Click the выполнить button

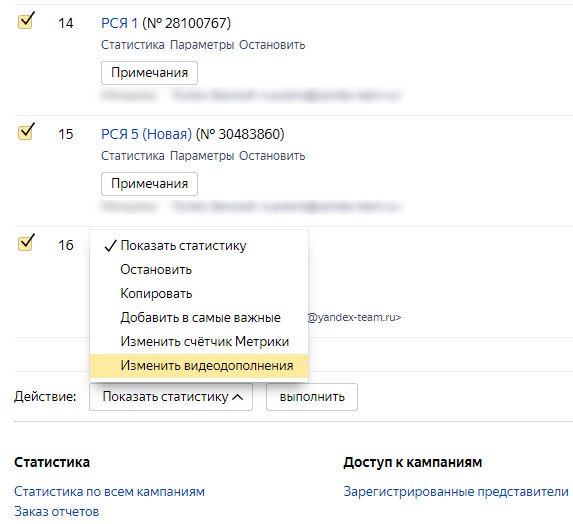[x=312, y=397]
